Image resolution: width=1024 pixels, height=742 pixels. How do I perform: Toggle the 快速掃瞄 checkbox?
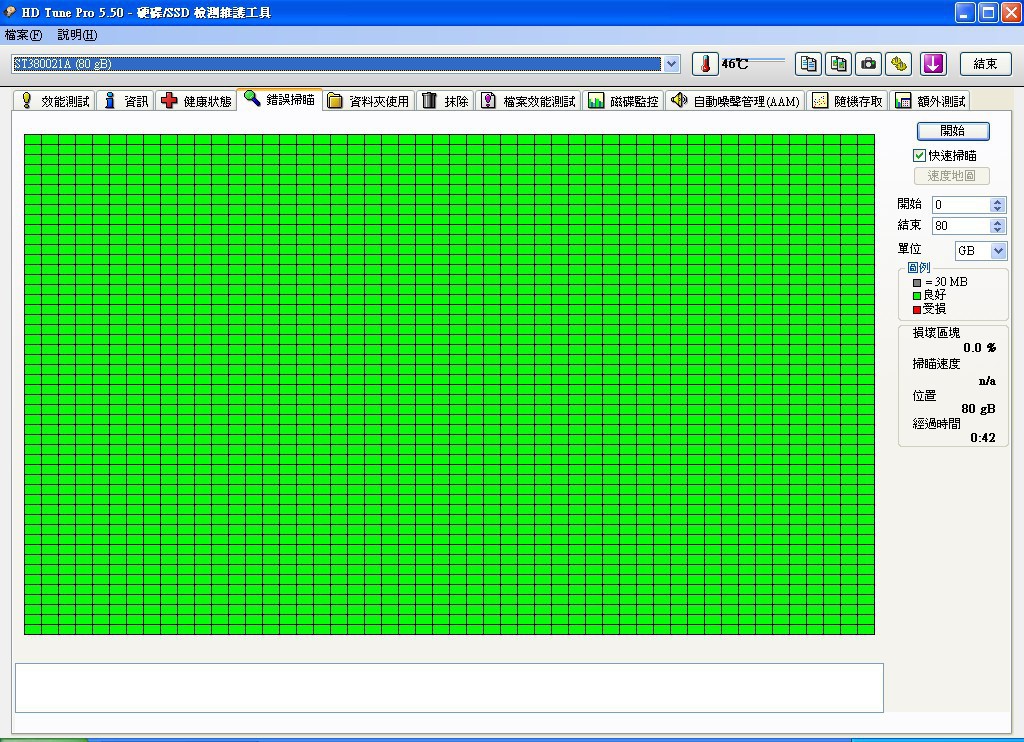tap(919, 155)
